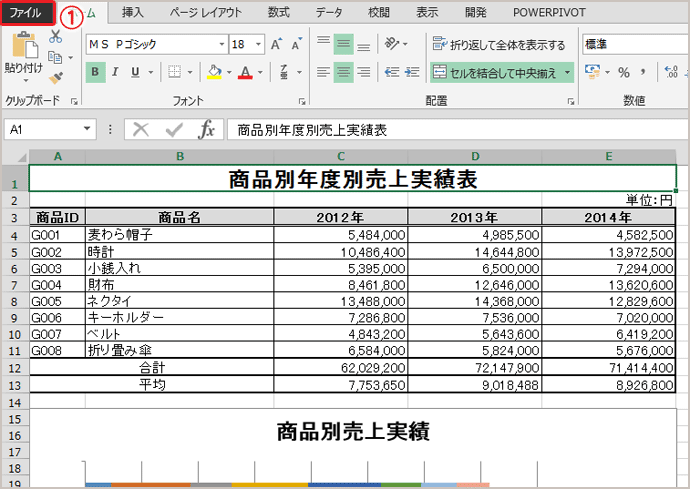The height and width of the screenshot is (489, 690).
Task: Open the データ ribbon tab
Action: pyautogui.click(x=328, y=12)
